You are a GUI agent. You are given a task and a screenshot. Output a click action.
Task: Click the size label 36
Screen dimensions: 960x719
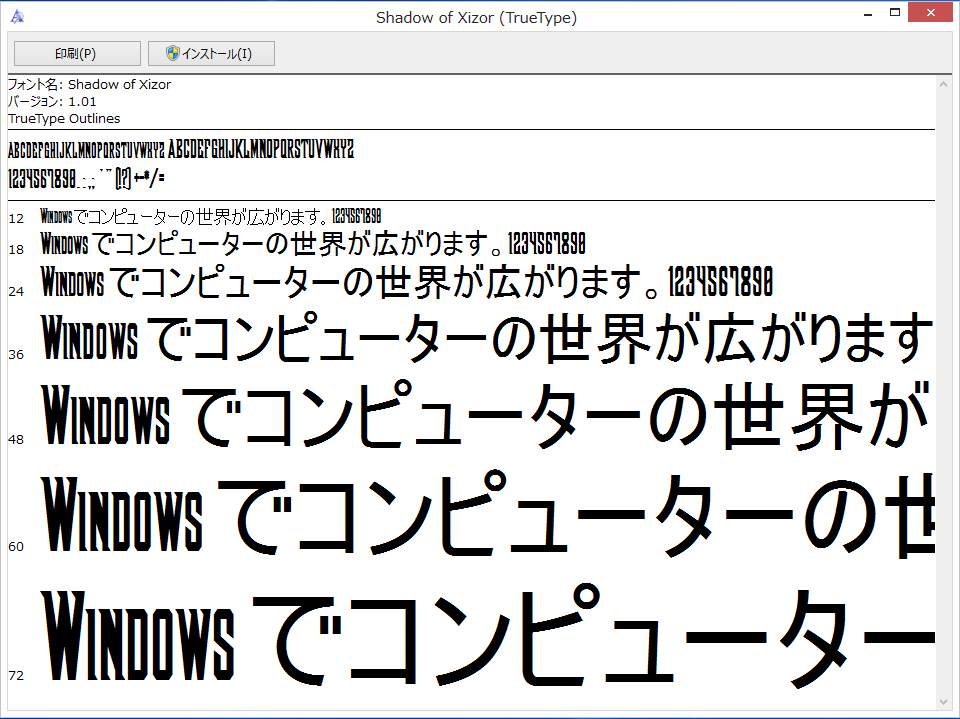point(17,355)
